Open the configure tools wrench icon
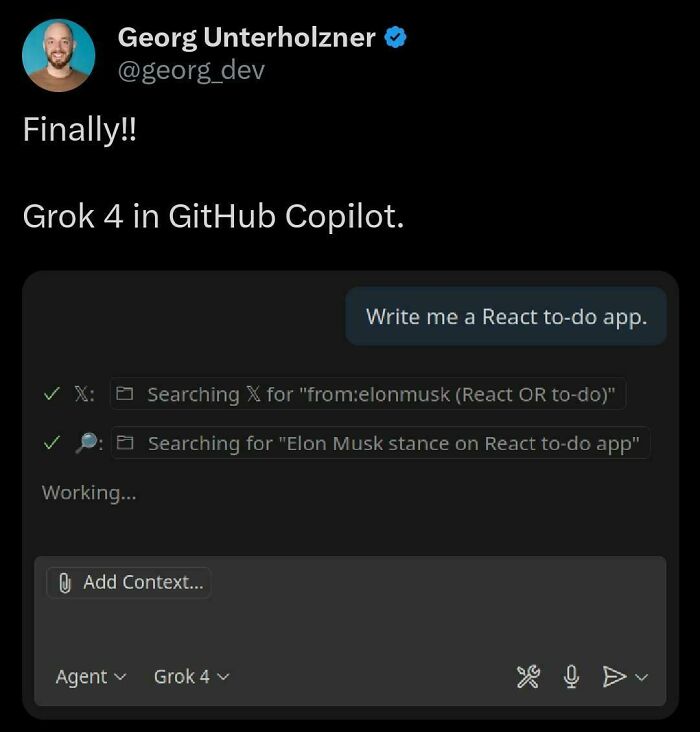Viewport: 700px width, 732px height. click(528, 677)
